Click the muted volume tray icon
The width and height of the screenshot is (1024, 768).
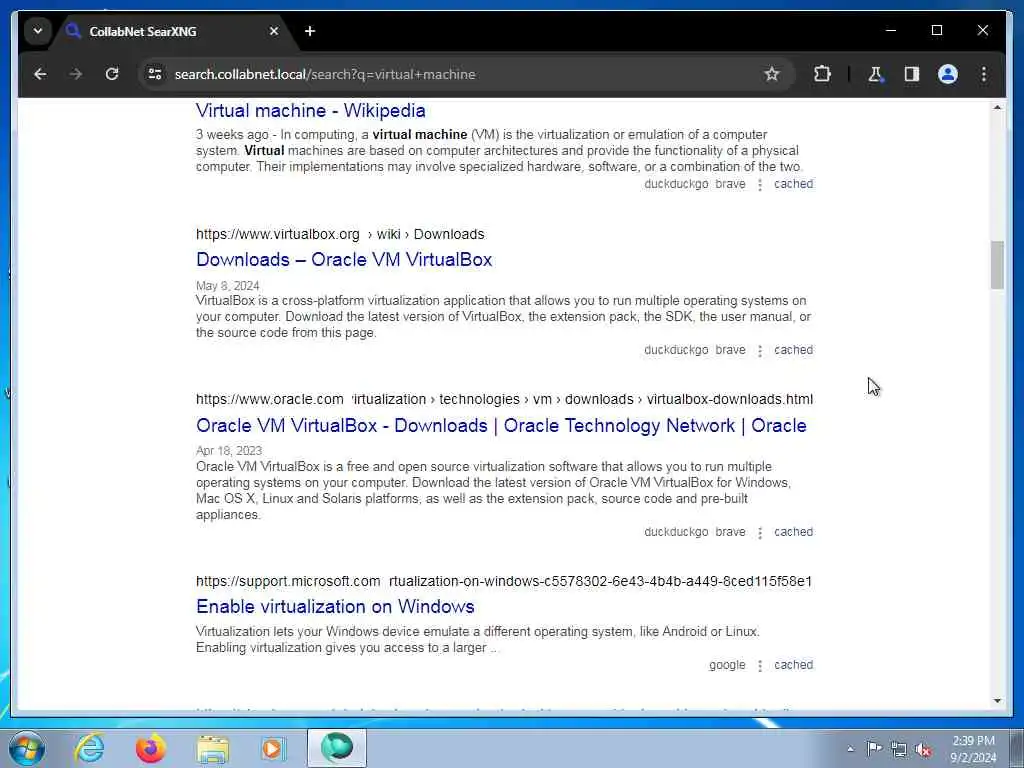coord(923,749)
